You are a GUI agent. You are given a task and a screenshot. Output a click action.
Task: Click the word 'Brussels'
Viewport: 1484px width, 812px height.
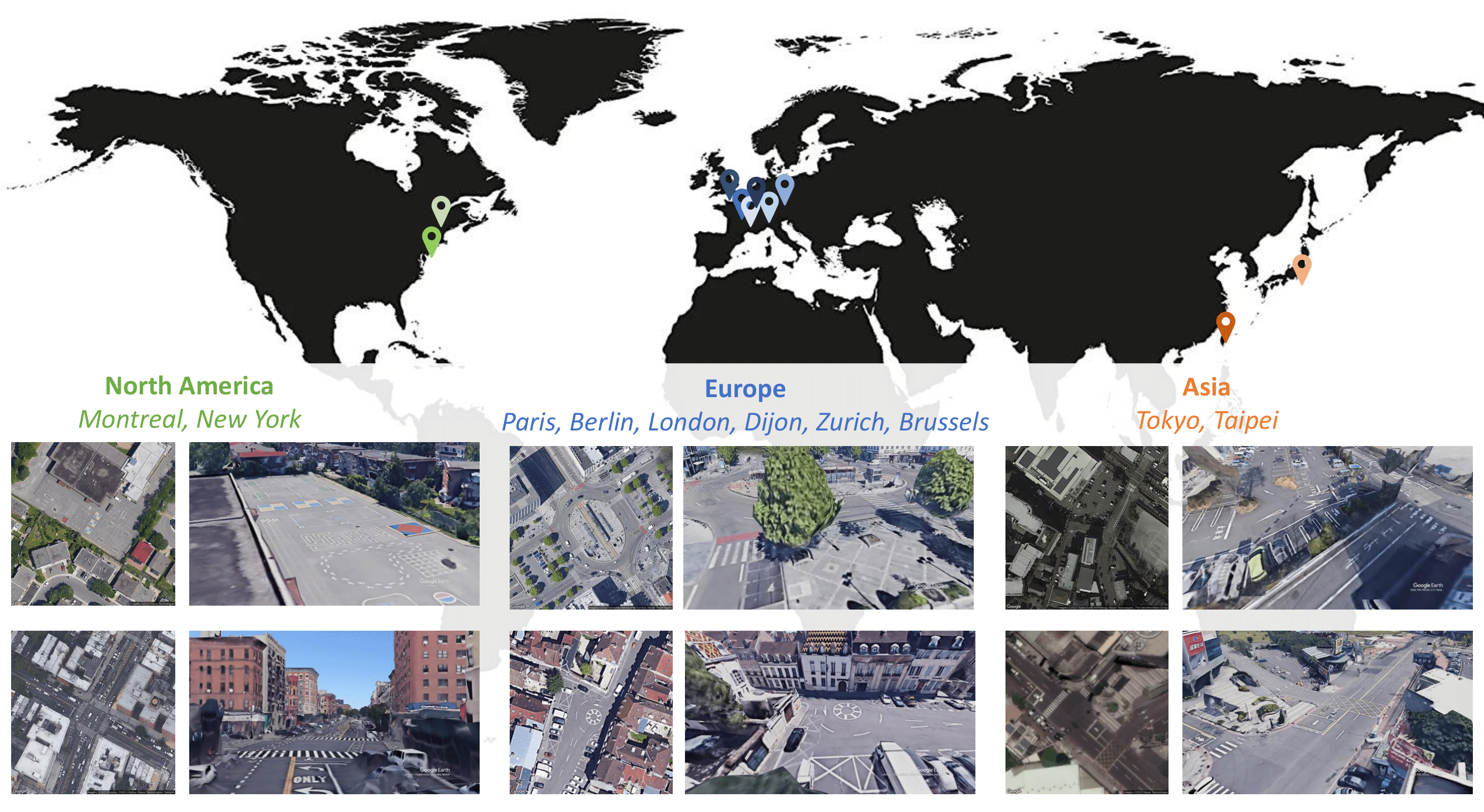[x=944, y=422]
